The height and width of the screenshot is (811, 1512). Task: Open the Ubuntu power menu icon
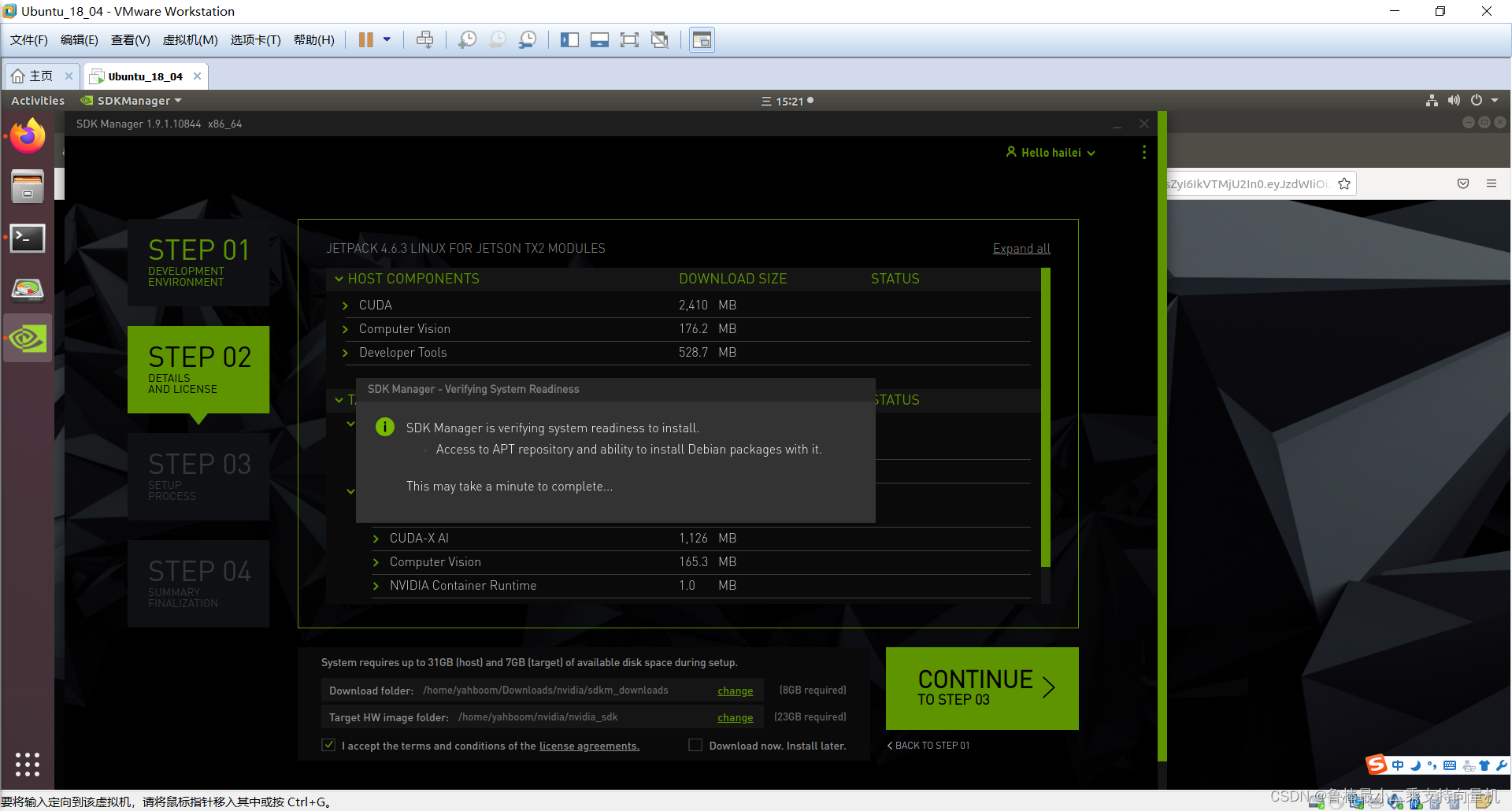(x=1477, y=101)
